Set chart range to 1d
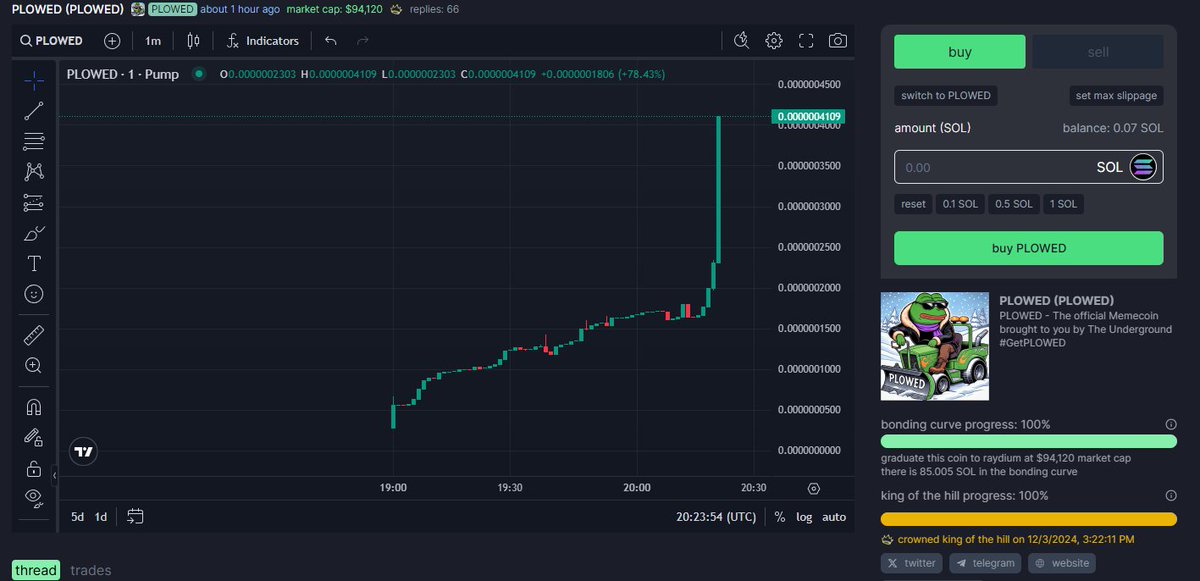Viewport: 1200px width, 581px height. click(101, 517)
